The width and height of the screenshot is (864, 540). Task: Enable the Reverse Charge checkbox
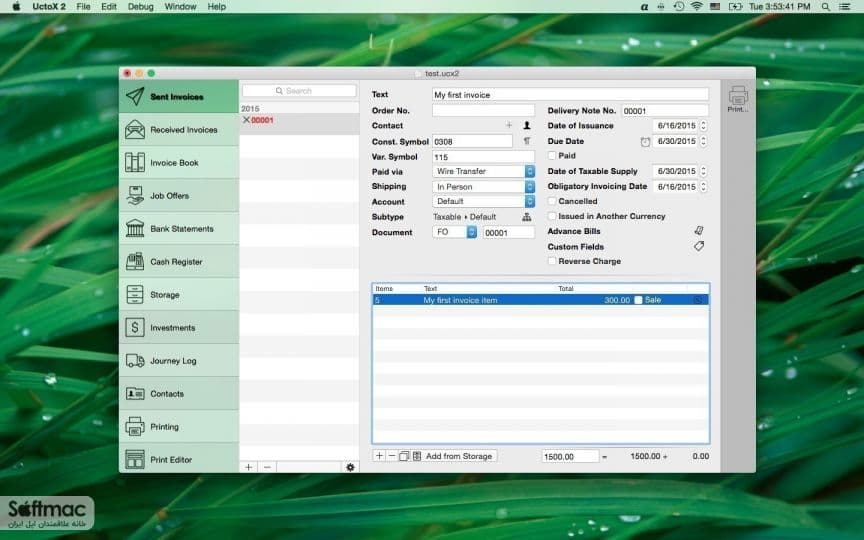tap(552, 261)
